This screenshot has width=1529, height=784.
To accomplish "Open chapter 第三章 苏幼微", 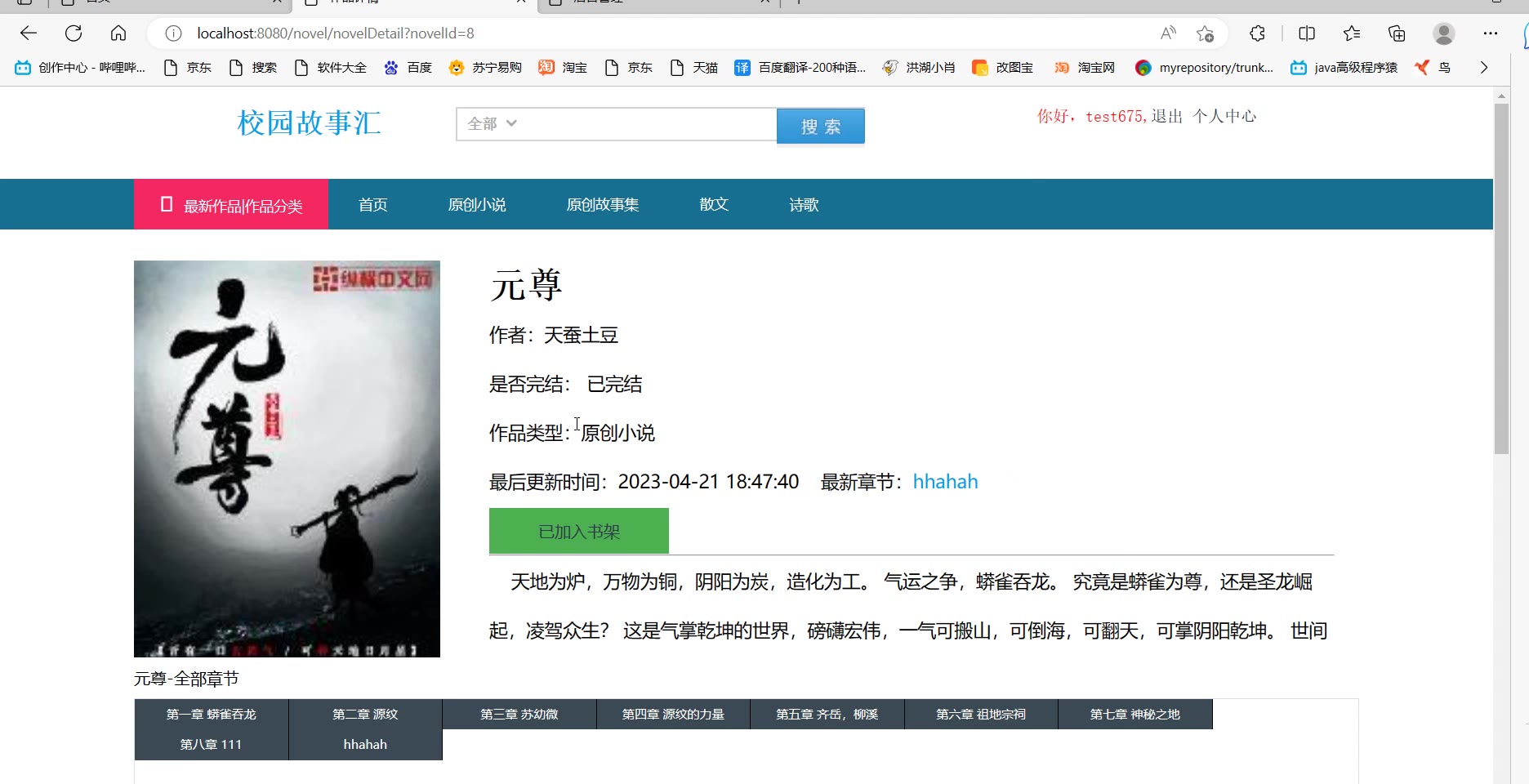I will [x=519, y=714].
